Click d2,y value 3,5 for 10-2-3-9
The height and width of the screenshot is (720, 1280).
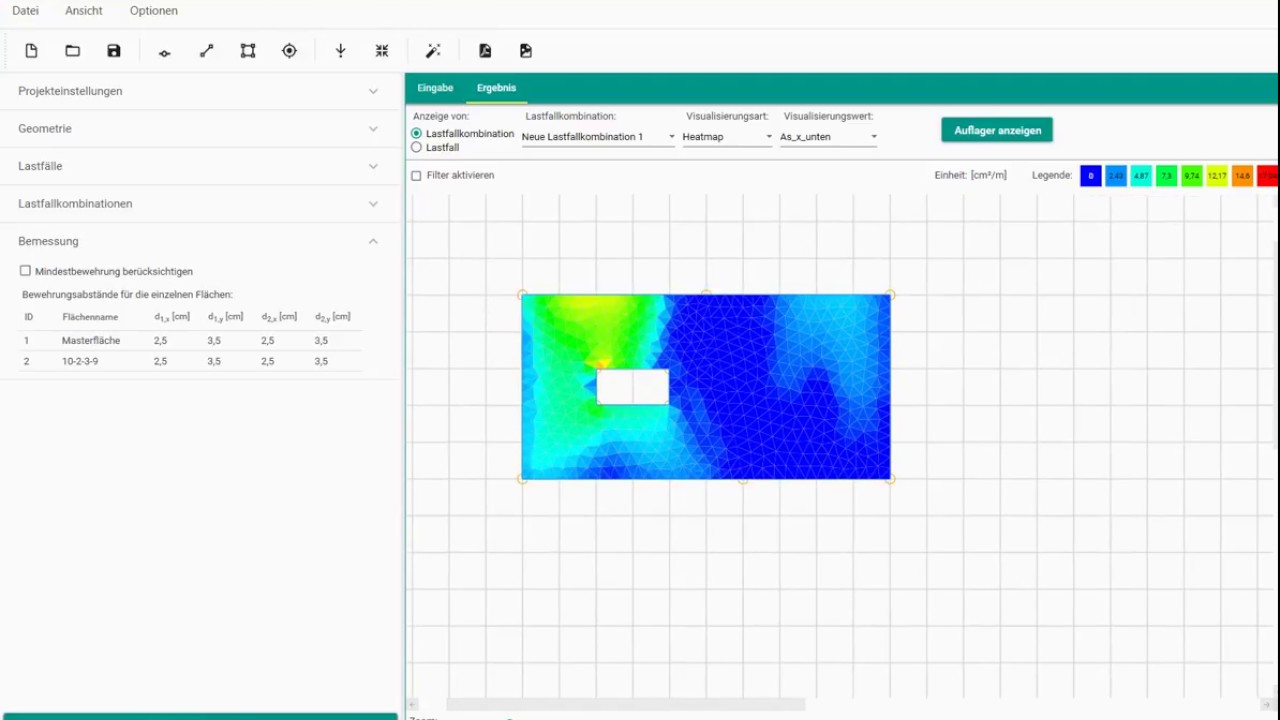(321, 361)
